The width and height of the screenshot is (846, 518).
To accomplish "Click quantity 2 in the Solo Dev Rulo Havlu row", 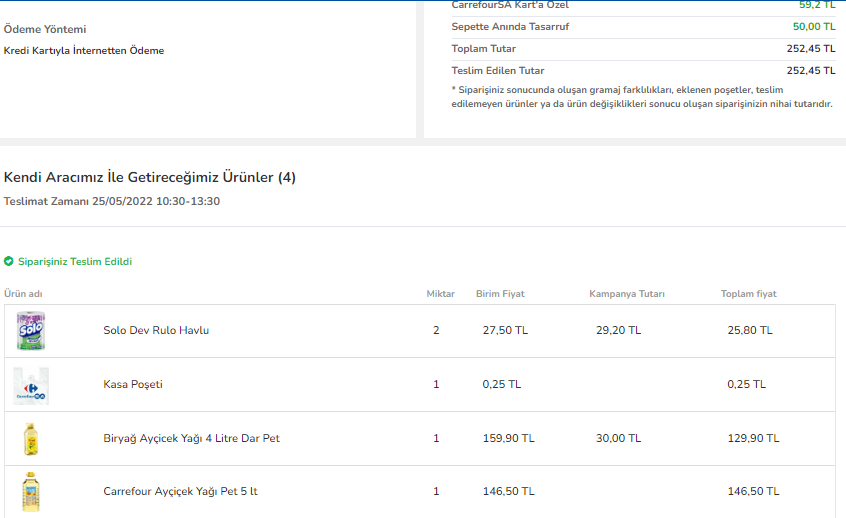I will (x=436, y=330).
